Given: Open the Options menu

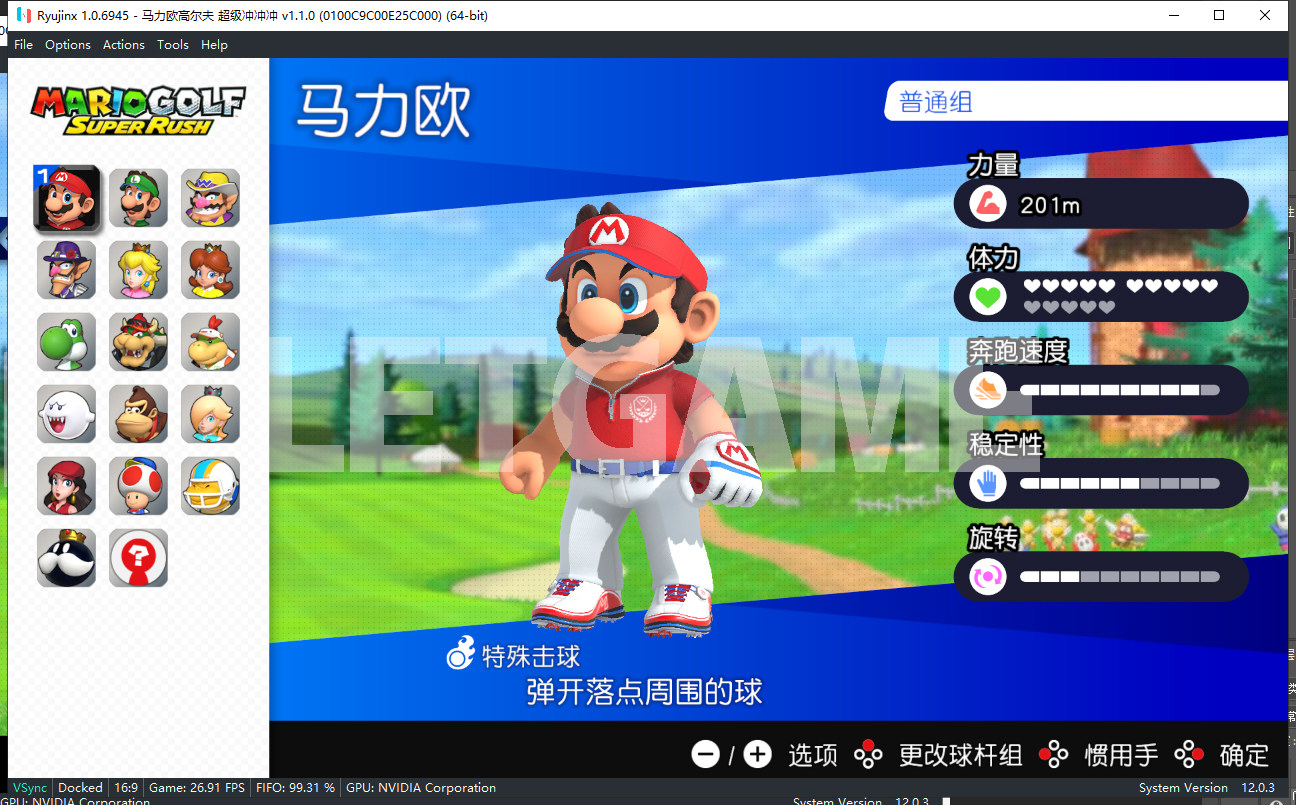Looking at the screenshot, I should click(68, 45).
